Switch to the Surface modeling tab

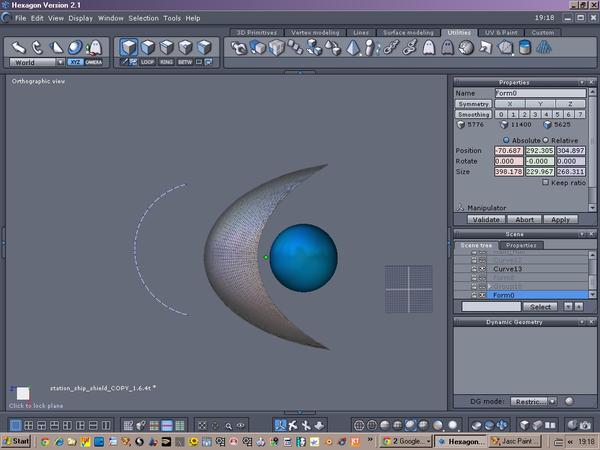pyautogui.click(x=408, y=33)
